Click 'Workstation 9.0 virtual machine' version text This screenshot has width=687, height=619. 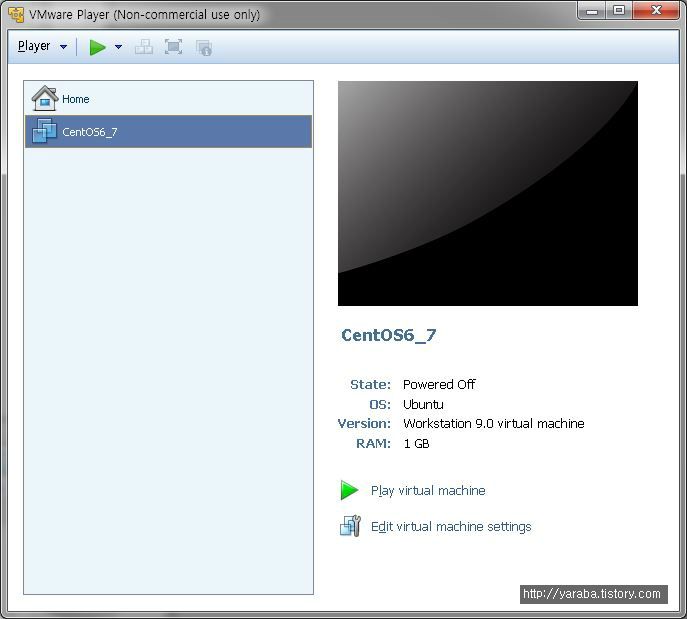click(x=494, y=424)
